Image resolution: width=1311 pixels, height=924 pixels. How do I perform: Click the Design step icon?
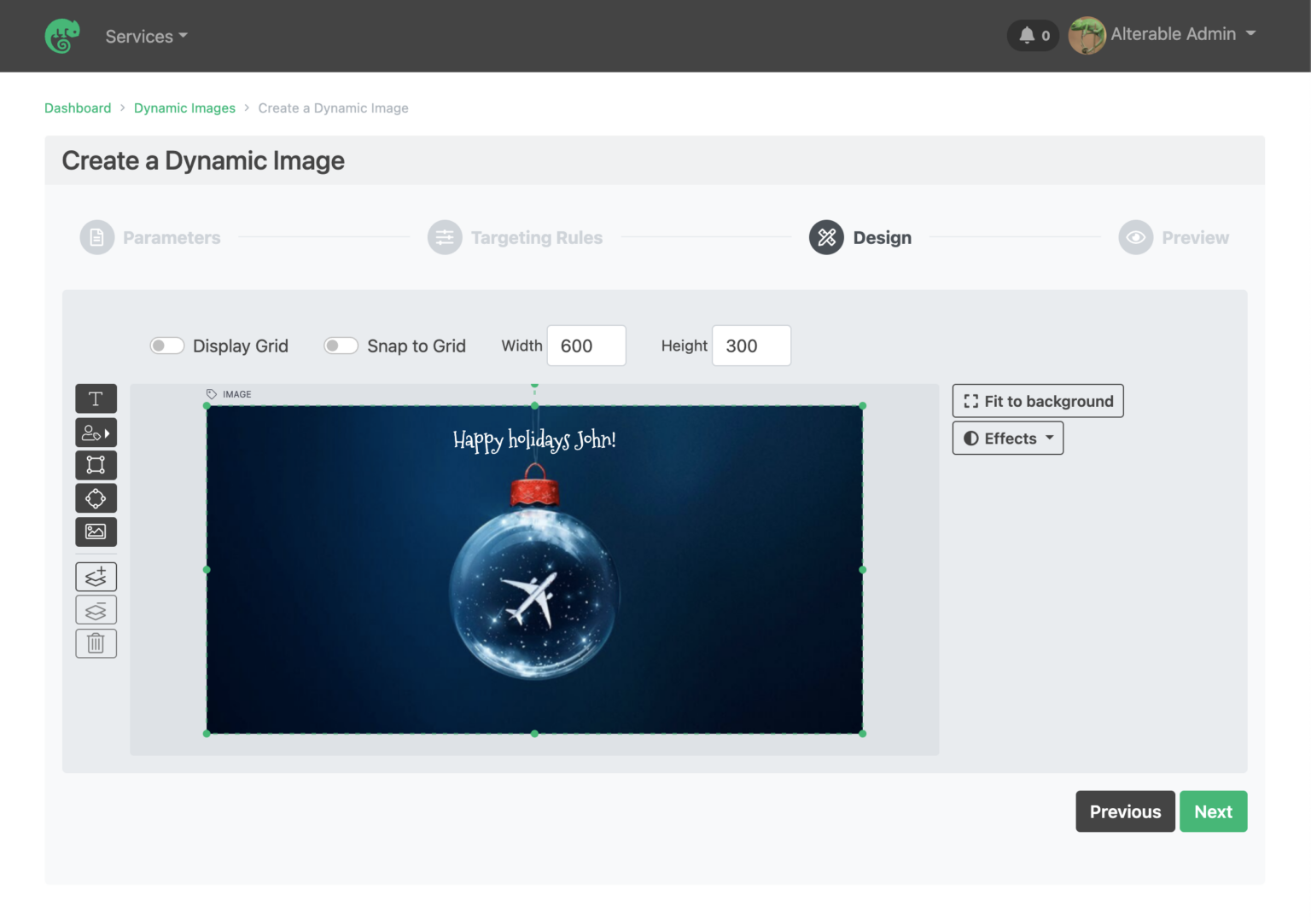point(825,237)
